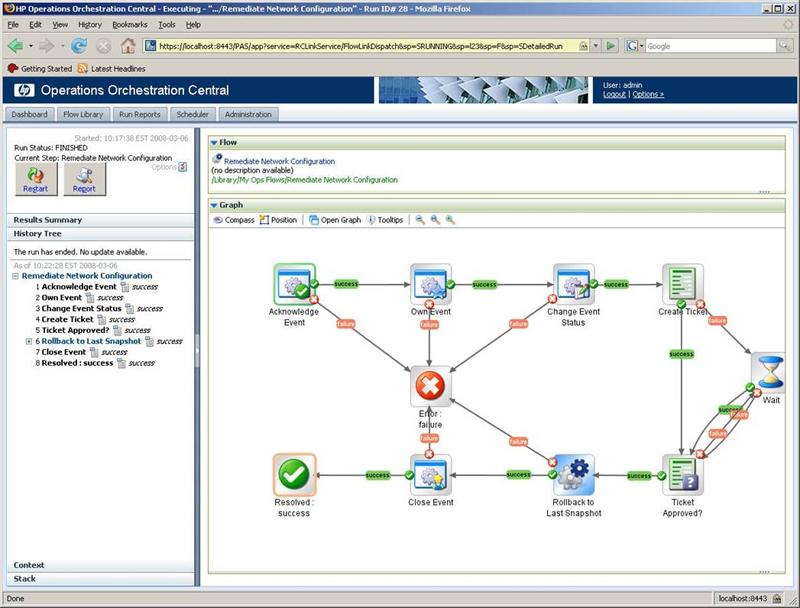Click the green Go arrow next to URL
Screen dimensions: 800x608
tap(610, 46)
